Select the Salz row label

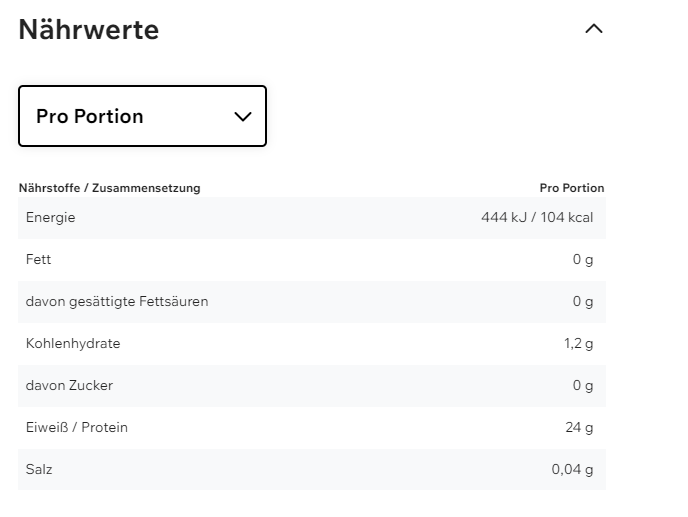[39, 469]
